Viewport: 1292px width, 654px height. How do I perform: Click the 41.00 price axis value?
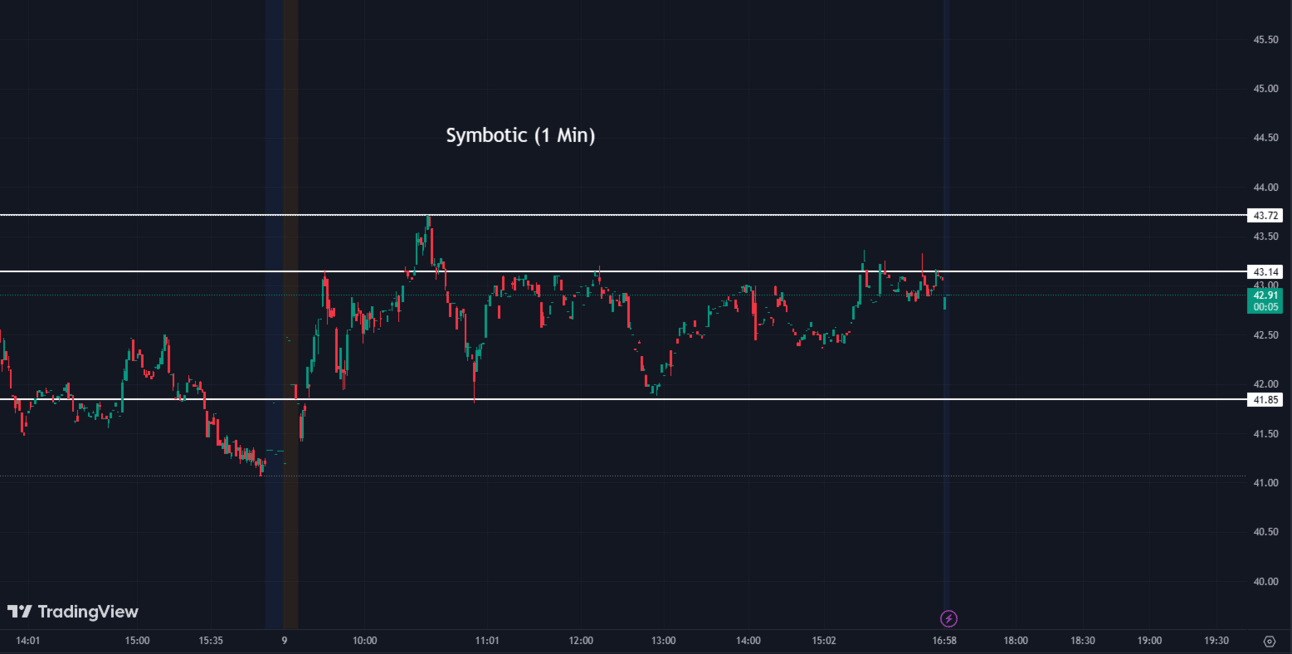pyautogui.click(x=1265, y=483)
